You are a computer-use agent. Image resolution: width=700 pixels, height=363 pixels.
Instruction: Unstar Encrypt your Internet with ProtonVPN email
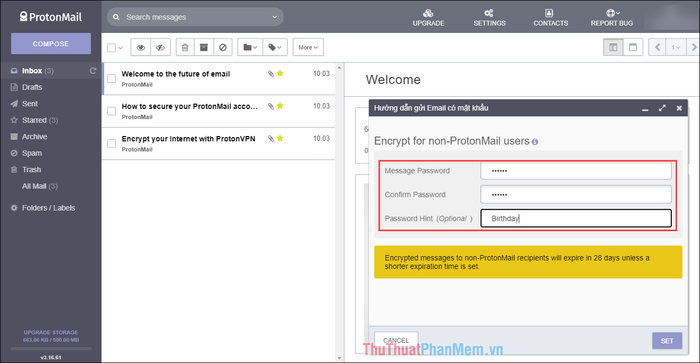[x=280, y=138]
